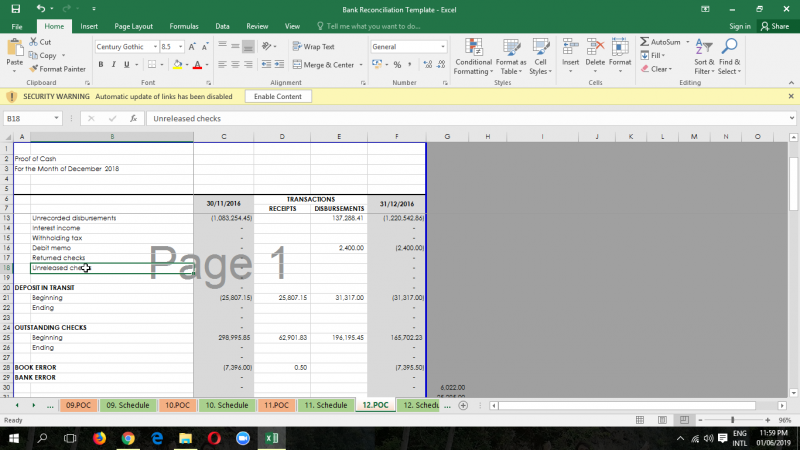Click Sign in link
The height and width of the screenshot is (450, 800).
pos(739,26)
